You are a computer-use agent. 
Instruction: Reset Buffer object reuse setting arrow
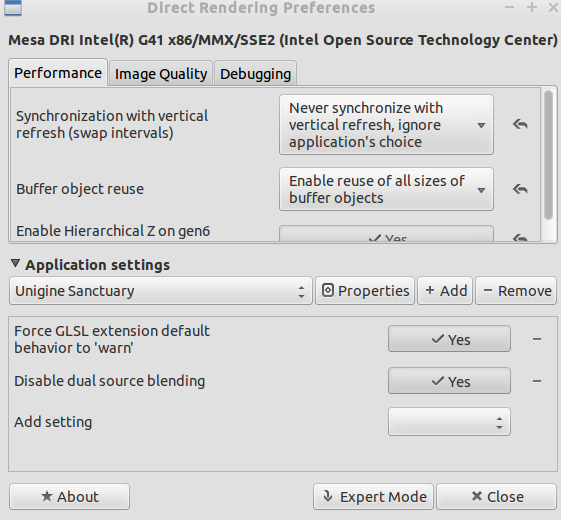(x=520, y=189)
